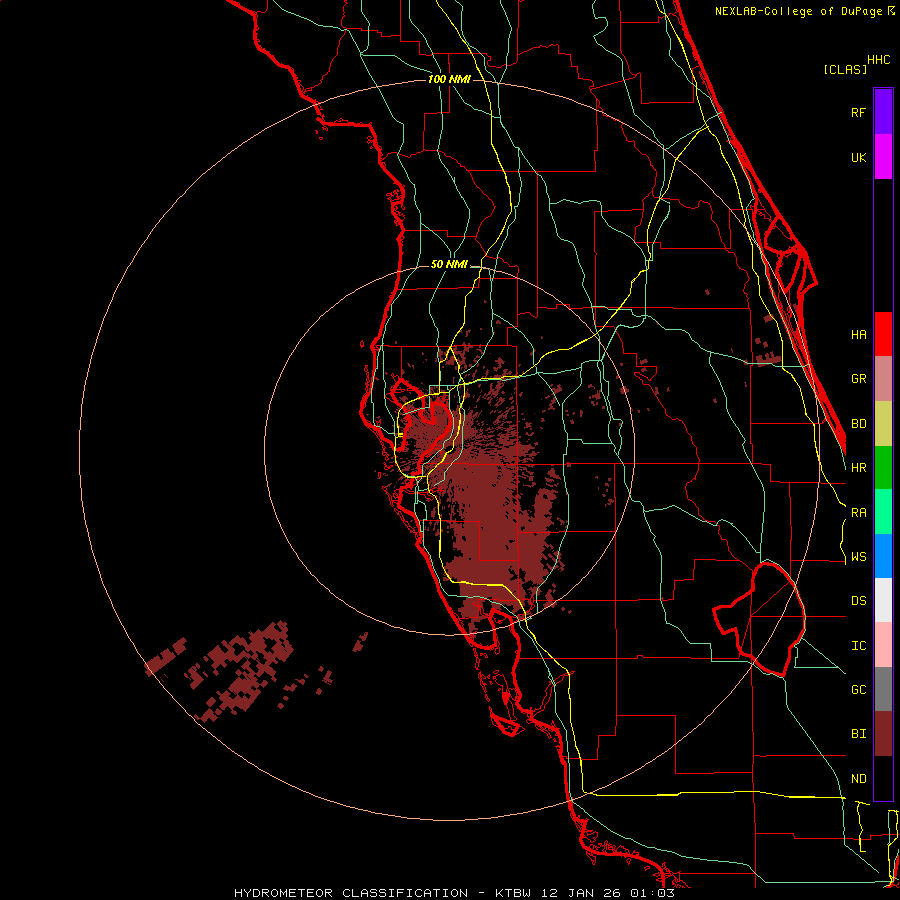Click the WS legend label
Viewport: 900px width, 900px height.
pyautogui.click(x=858, y=557)
